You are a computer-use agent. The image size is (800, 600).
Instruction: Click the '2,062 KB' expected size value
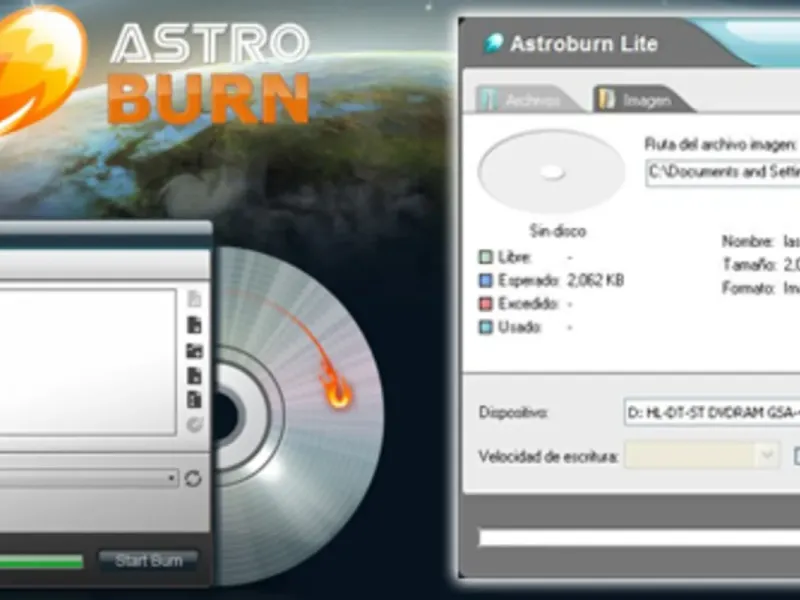595,280
